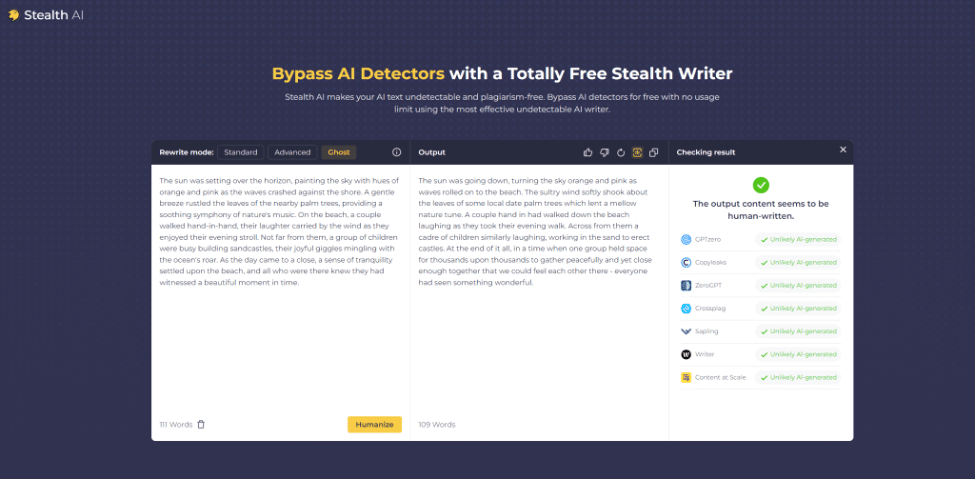977x479 pixels.
Task: Click the 'GPTzero' detector name
Action: [x=708, y=239]
